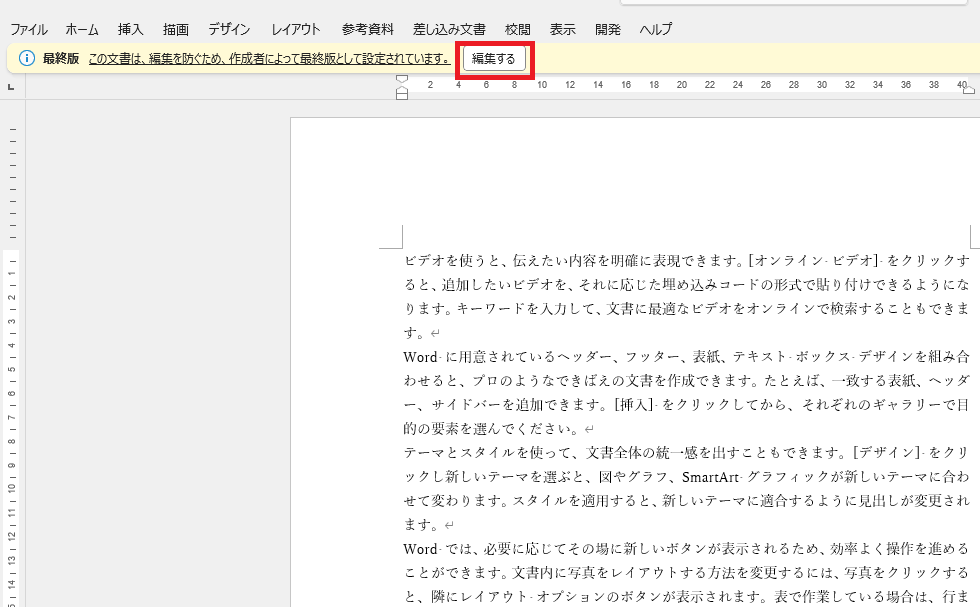Viewport: 980px width, 607px height.
Task: Open the 参考資料 tab
Action: tap(368, 29)
